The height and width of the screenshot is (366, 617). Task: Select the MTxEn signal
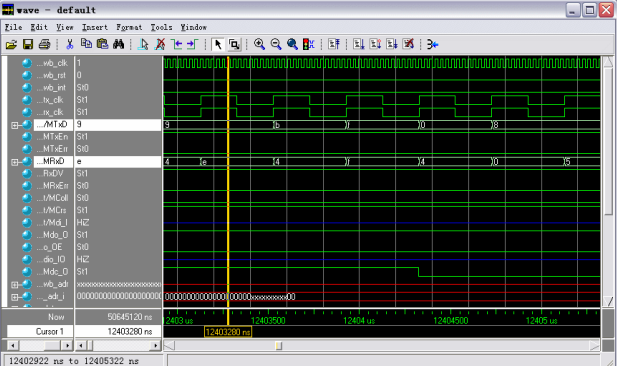[x=53, y=137]
